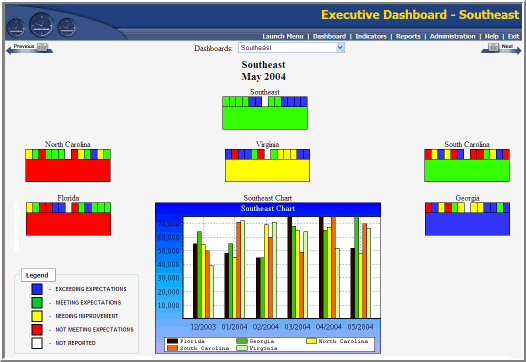Viewport: 526px width, 362px height.
Task: Select the Dashboard menu item
Action: [x=329, y=36]
